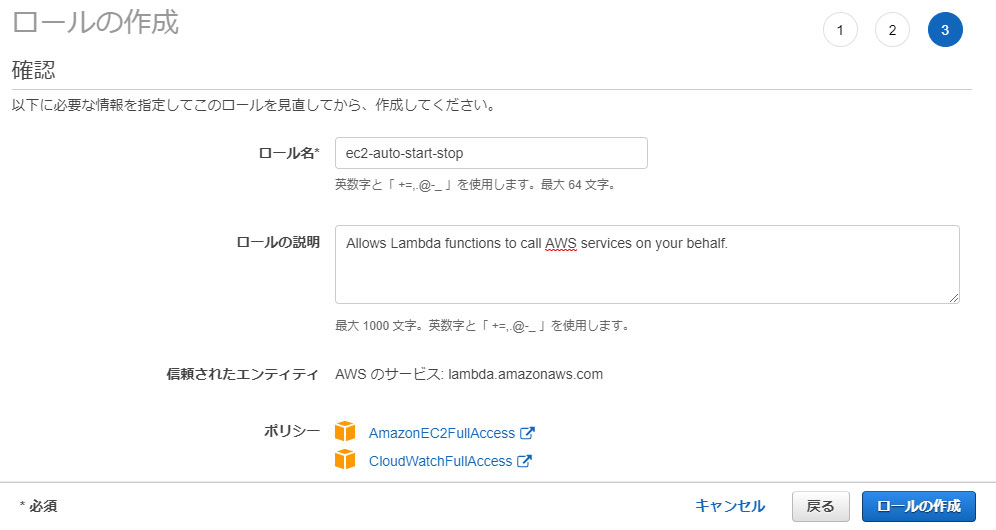The width and height of the screenshot is (996, 530).
Task: Click the ポリシー label
Action: [292, 431]
